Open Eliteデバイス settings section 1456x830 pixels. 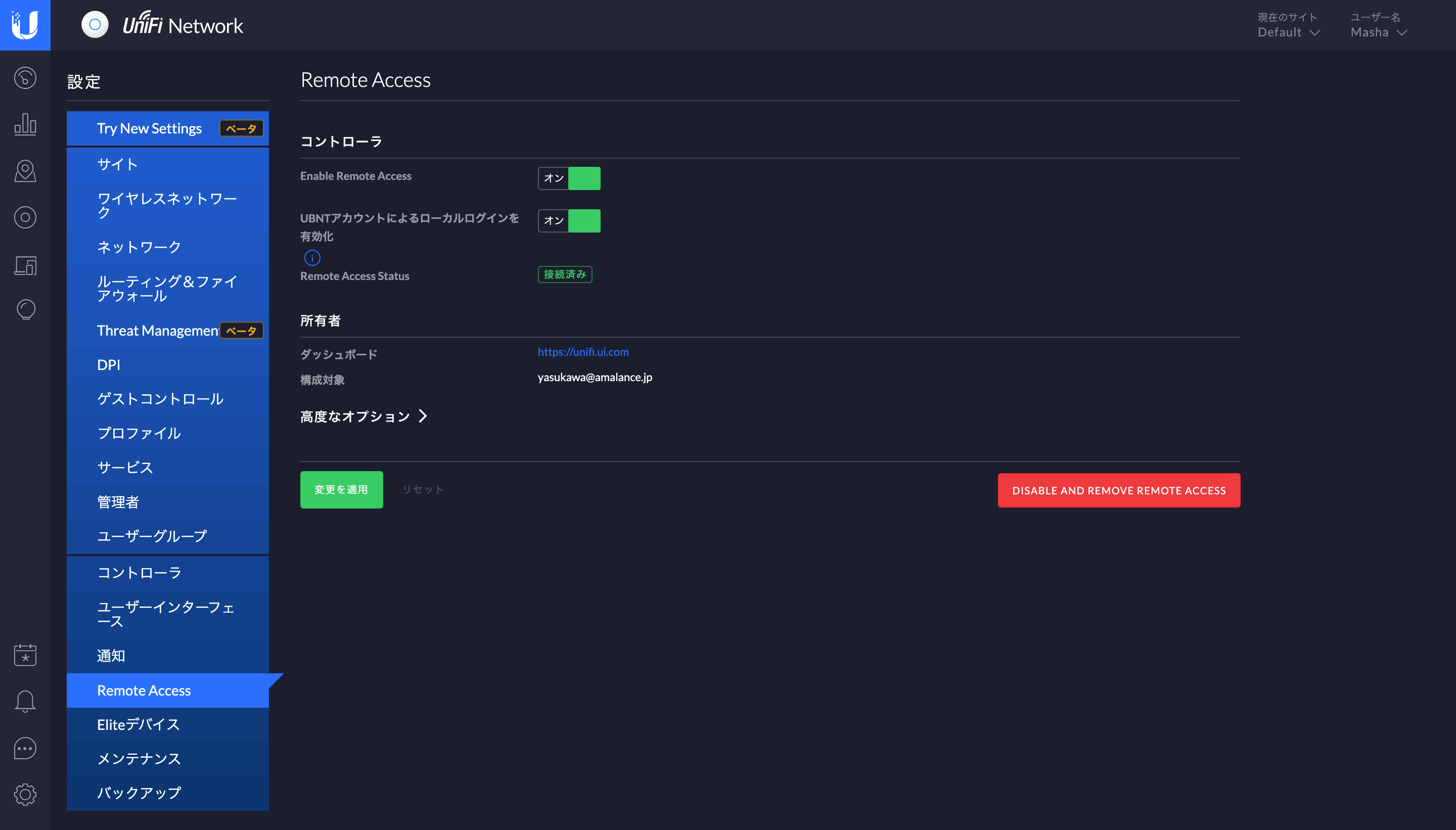tap(168, 724)
